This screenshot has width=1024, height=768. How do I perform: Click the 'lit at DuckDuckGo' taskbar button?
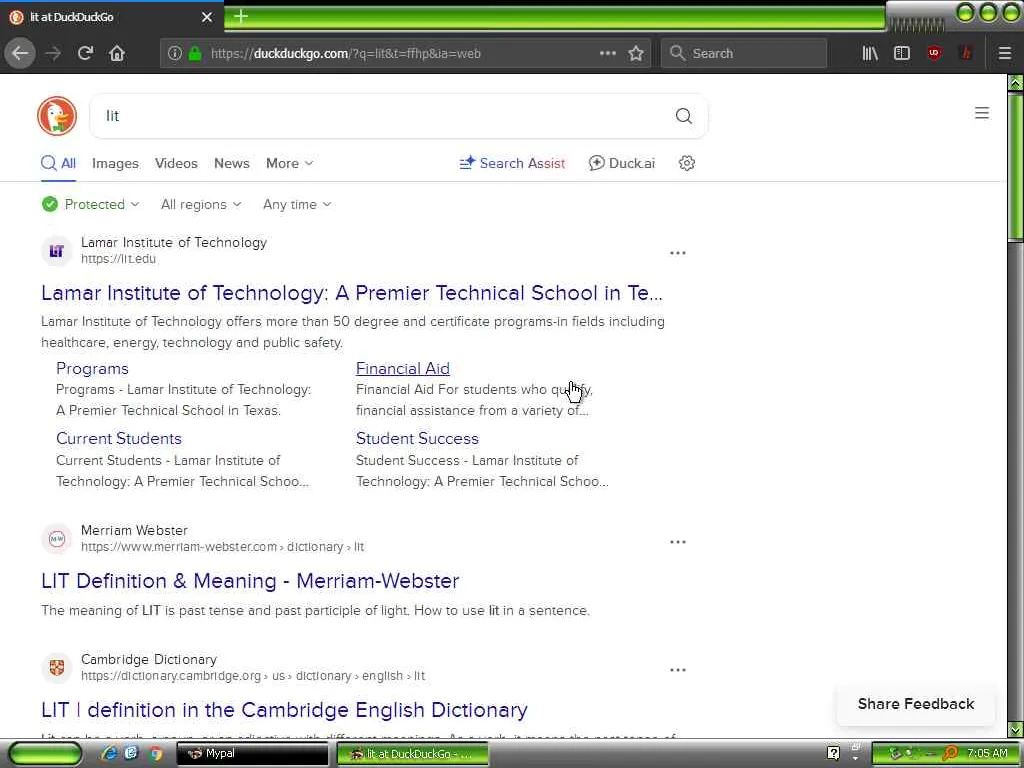(412, 753)
